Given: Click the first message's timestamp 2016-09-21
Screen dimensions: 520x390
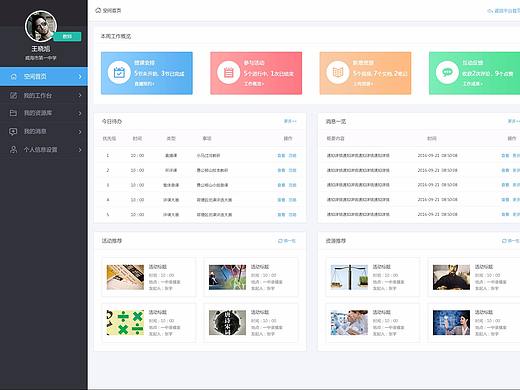Looking at the screenshot, I should click(437, 156).
